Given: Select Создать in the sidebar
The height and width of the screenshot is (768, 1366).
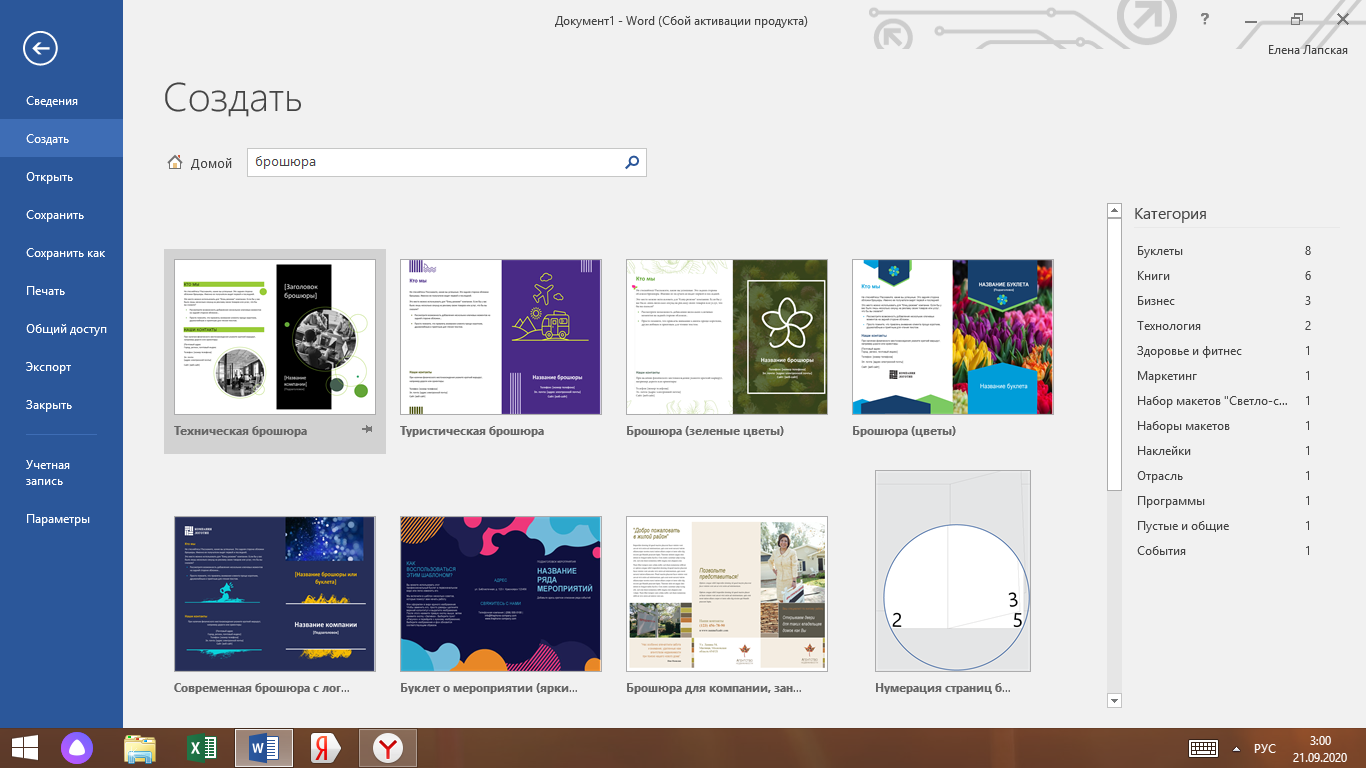Looking at the screenshot, I should pyautogui.click(x=61, y=139).
